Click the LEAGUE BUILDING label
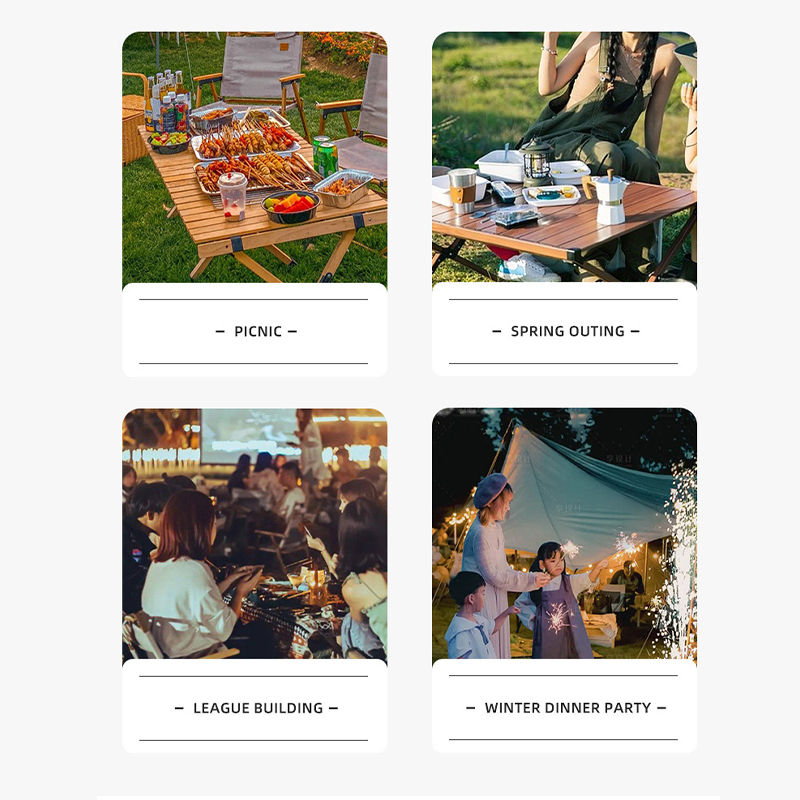 point(258,708)
